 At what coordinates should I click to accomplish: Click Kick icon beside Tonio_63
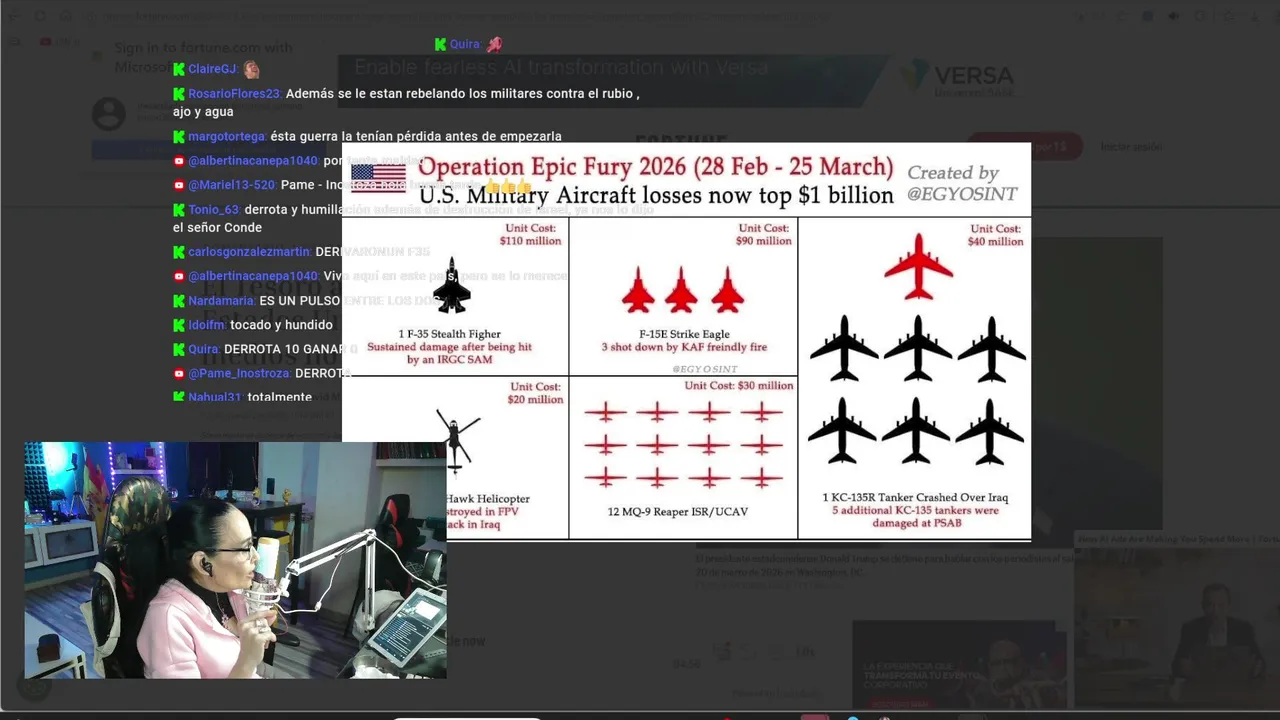(179, 210)
